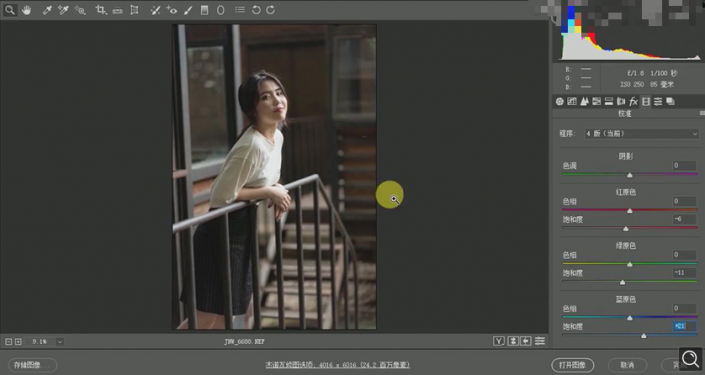The image size is (705, 375).
Task: Choose the Straighten tool icon
Action: point(117,10)
